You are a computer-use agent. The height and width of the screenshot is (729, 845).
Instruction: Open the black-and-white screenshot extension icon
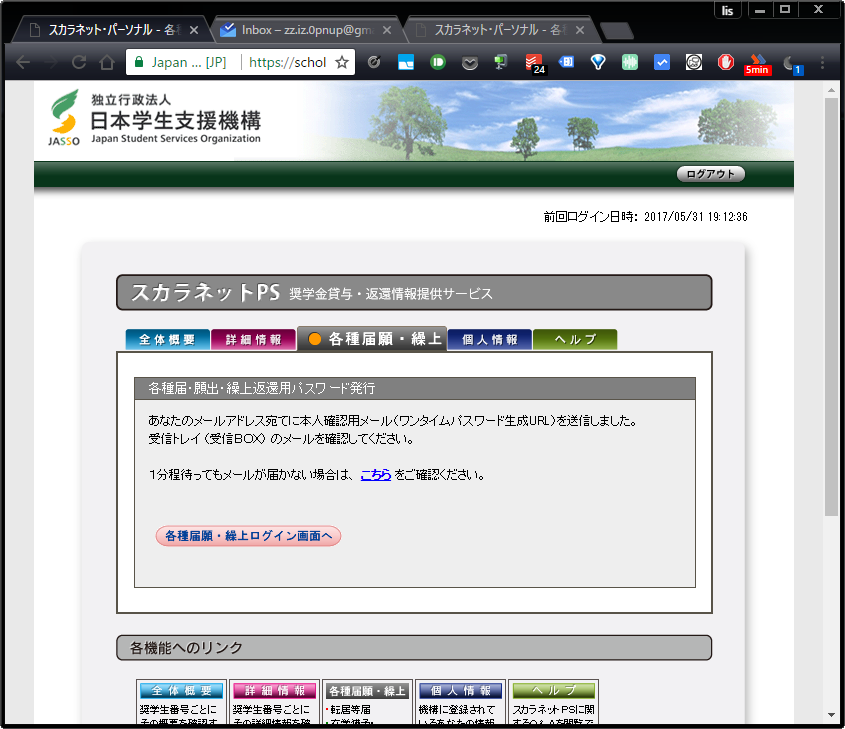[694, 63]
